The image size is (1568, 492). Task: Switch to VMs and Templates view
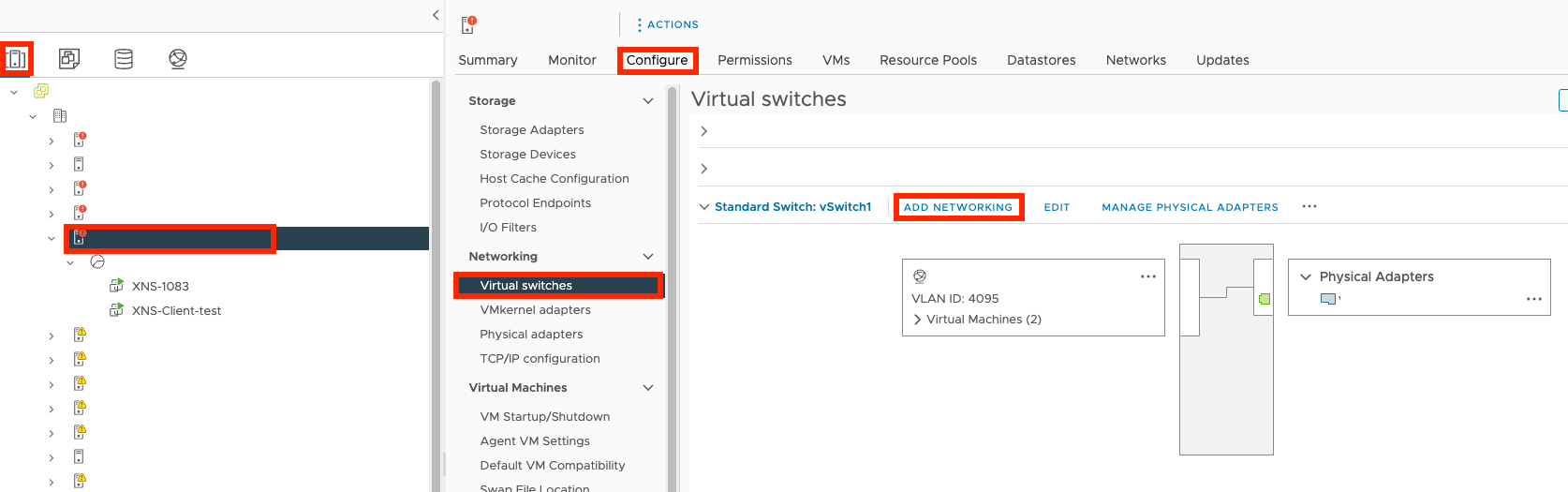tap(69, 59)
